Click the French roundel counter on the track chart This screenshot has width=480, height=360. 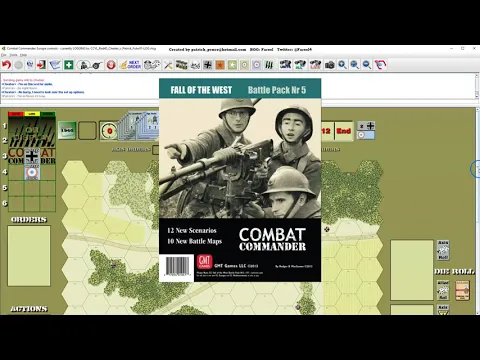pyautogui.click(x=32, y=172)
